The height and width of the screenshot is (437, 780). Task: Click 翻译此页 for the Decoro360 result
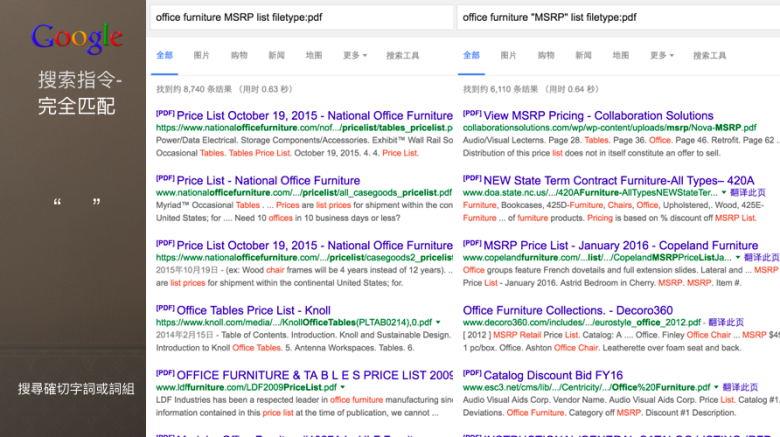[x=726, y=322]
